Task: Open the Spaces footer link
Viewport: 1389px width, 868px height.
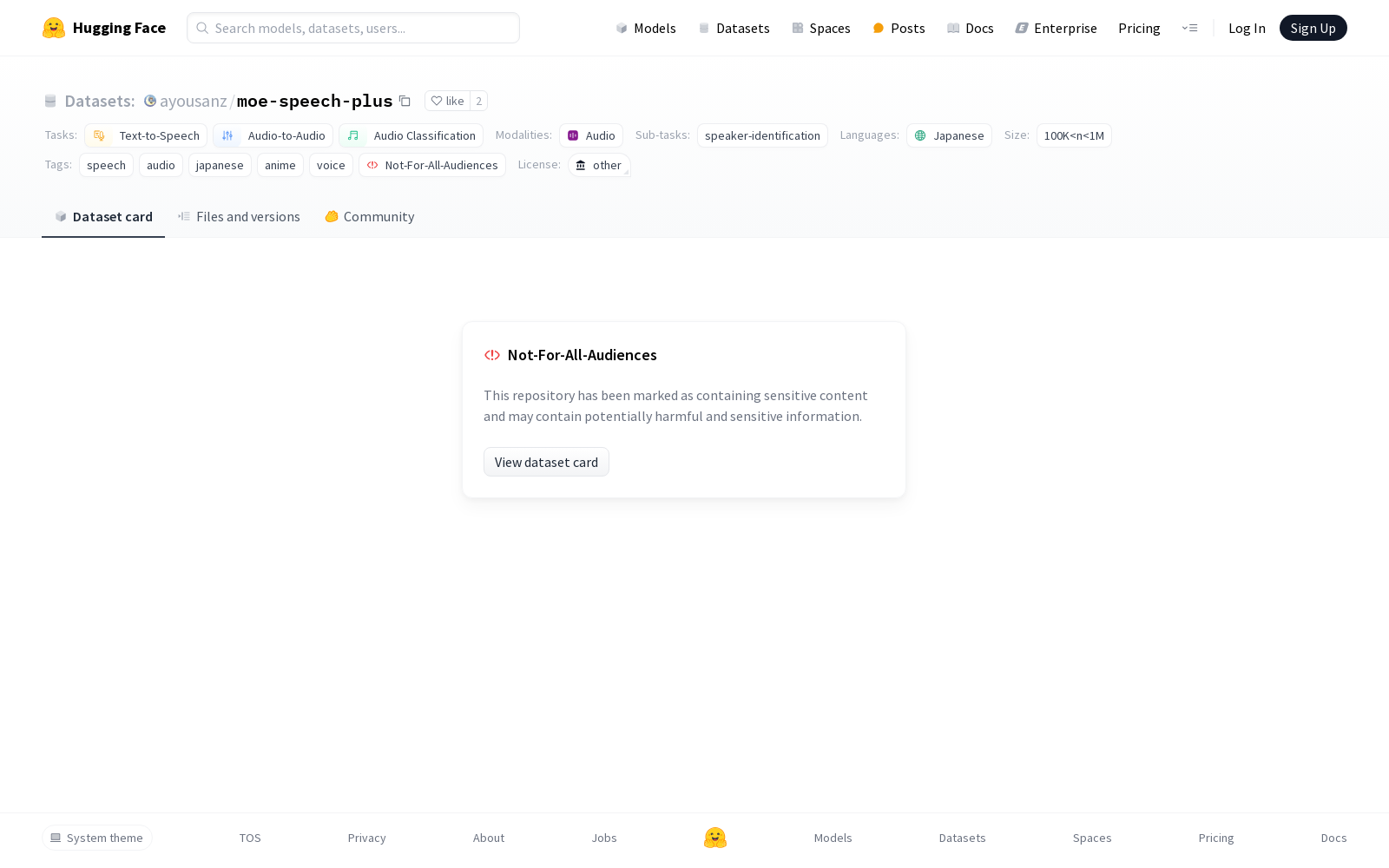Action: 1092,838
